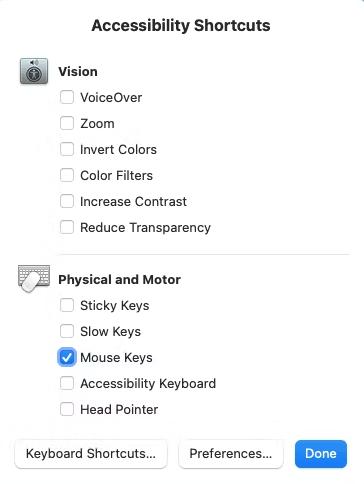Enable the Slow Keys checkbox

67,331
